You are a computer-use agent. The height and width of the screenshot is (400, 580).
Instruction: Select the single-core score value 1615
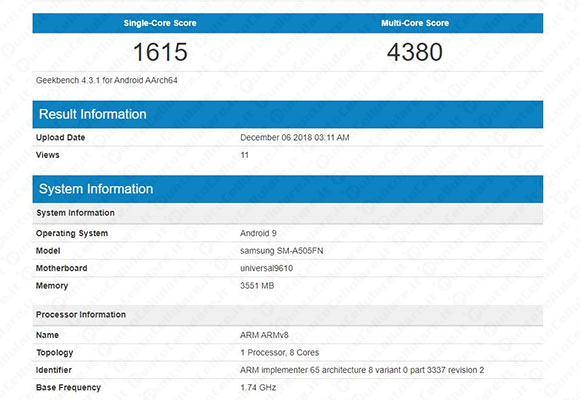(160, 52)
